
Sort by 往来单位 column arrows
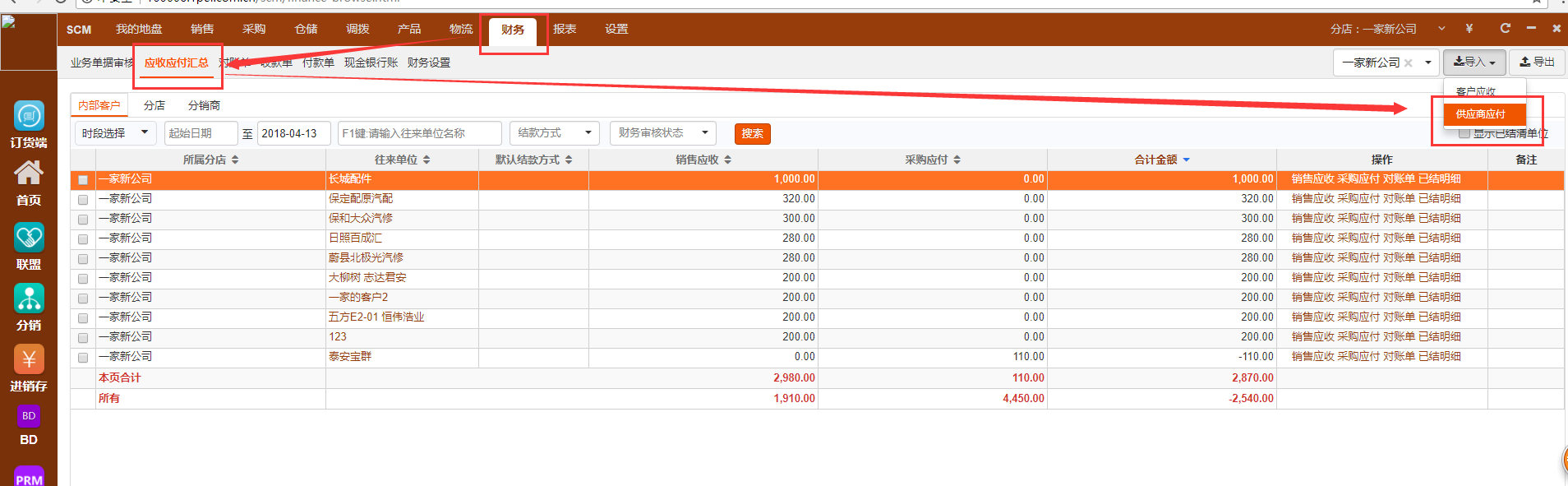(x=427, y=160)
